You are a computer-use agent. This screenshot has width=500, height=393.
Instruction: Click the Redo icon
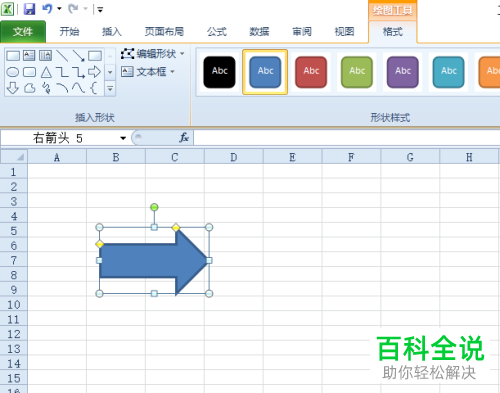pos(73,9)
